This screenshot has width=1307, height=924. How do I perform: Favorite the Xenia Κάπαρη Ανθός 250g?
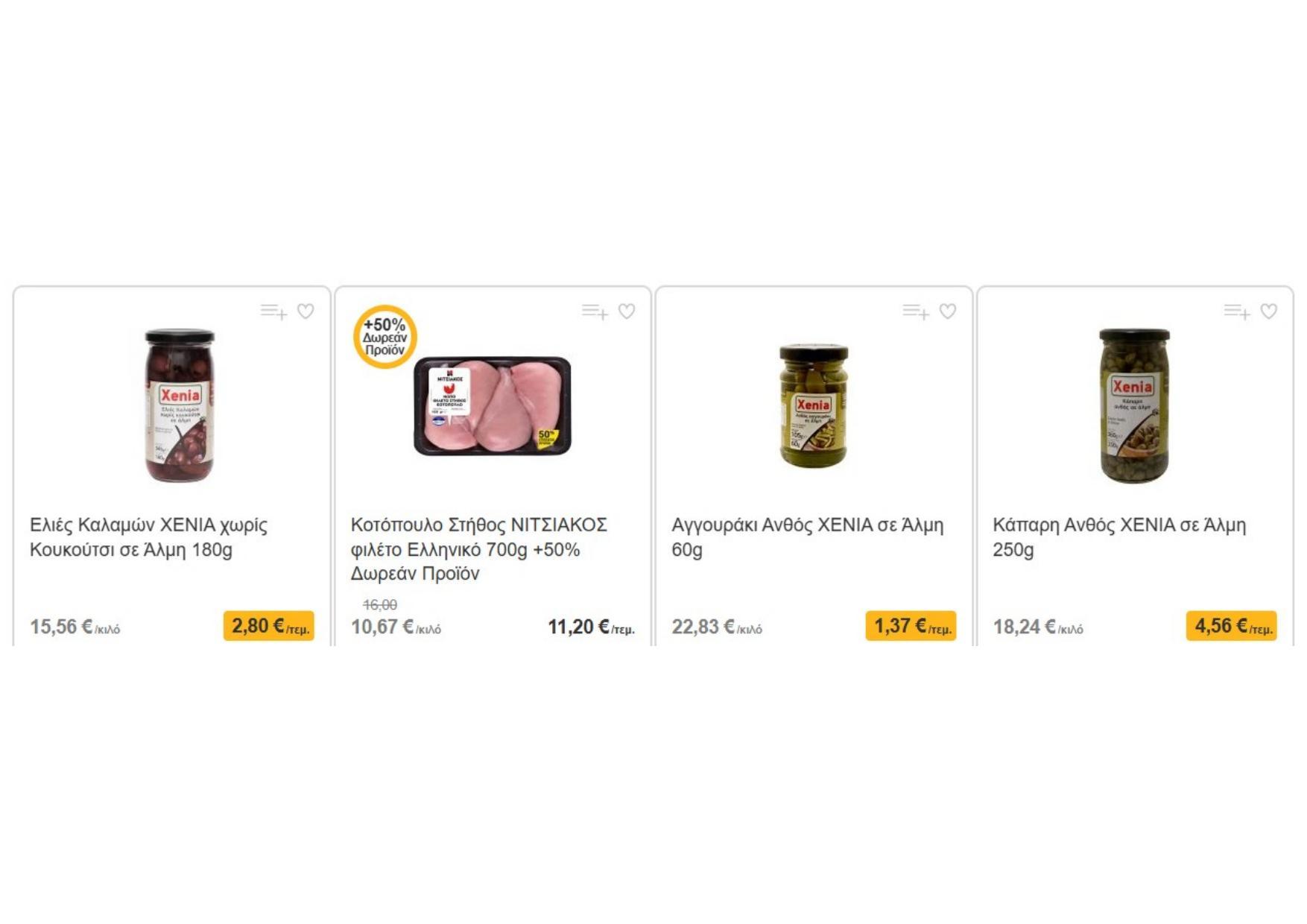1269,311
